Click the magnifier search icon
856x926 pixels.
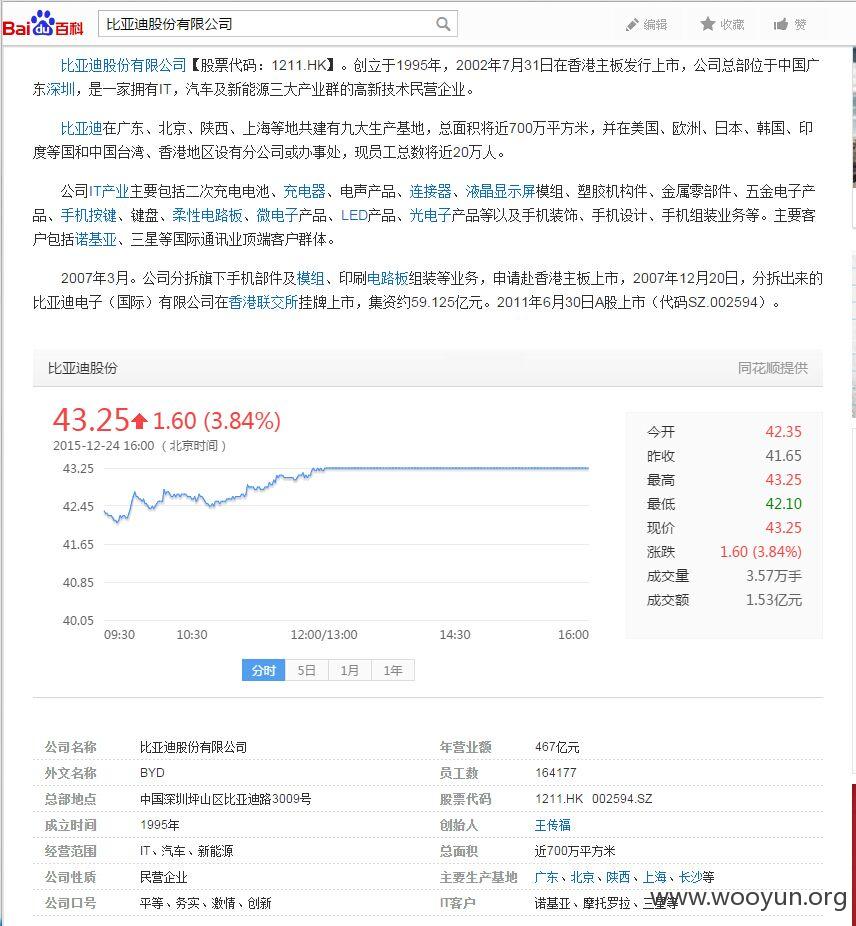(x=442, y=24)
